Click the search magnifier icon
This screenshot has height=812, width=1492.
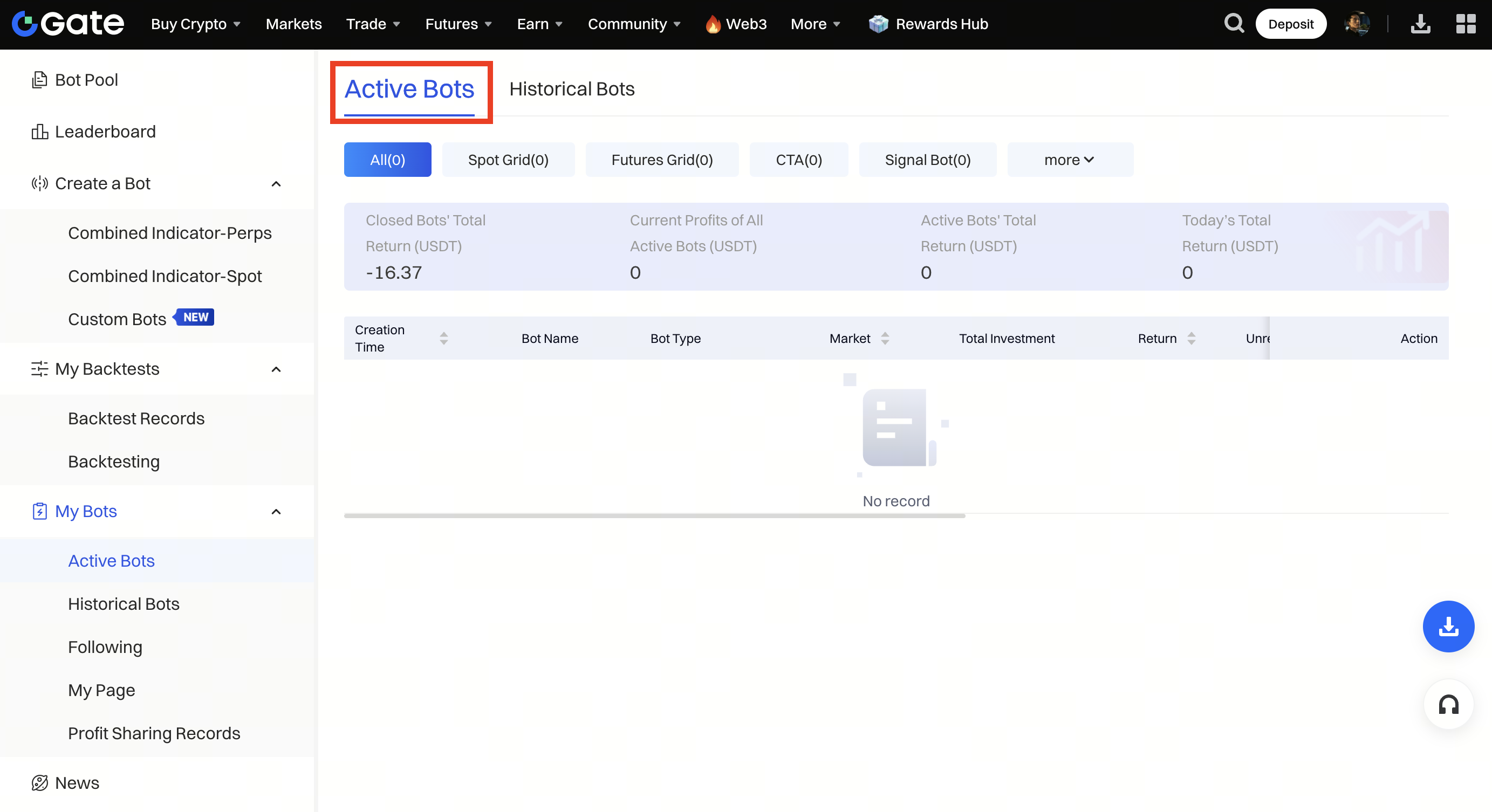click(1234, 24)
